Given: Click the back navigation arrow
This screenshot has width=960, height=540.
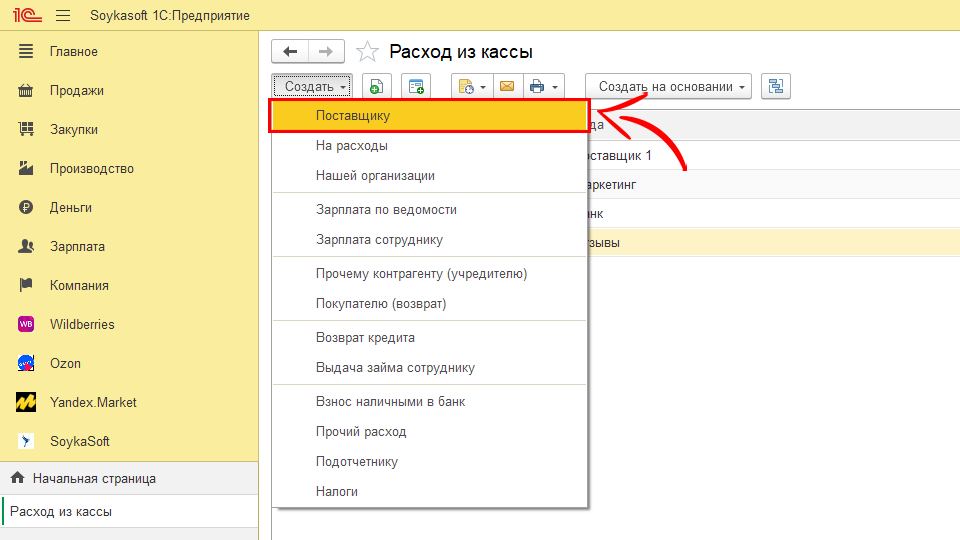Looking at the screenshot, I should click(290, 52).
